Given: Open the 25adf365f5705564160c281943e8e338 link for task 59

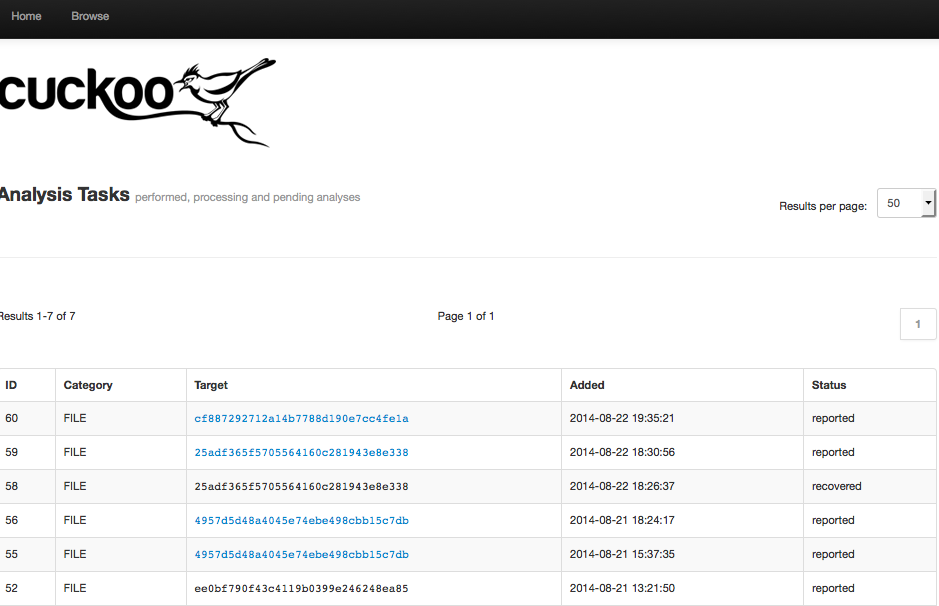Looking at the screenshot, I should (301, 453).
